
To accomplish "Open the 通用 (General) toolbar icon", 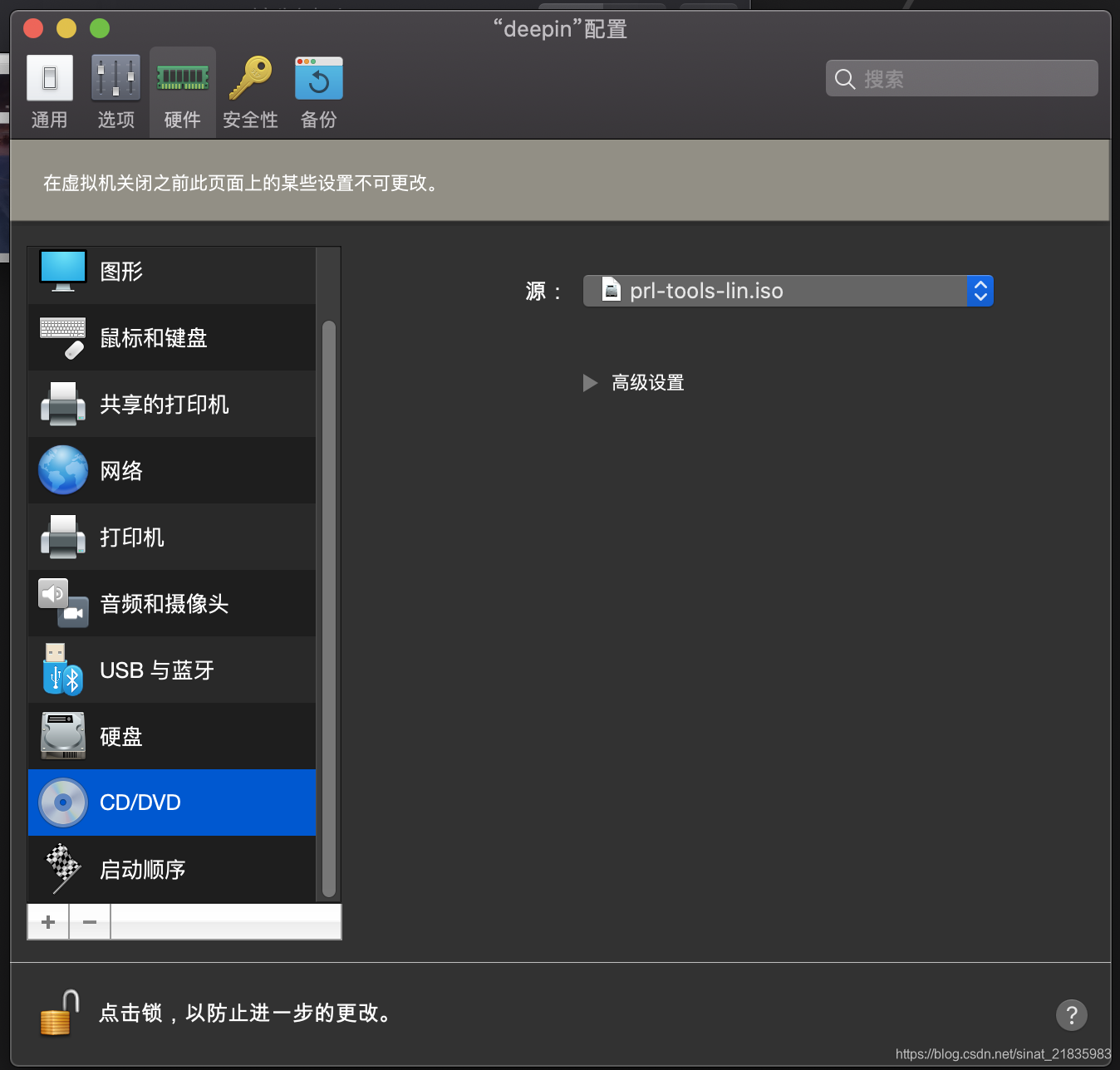I will (50, 78).
